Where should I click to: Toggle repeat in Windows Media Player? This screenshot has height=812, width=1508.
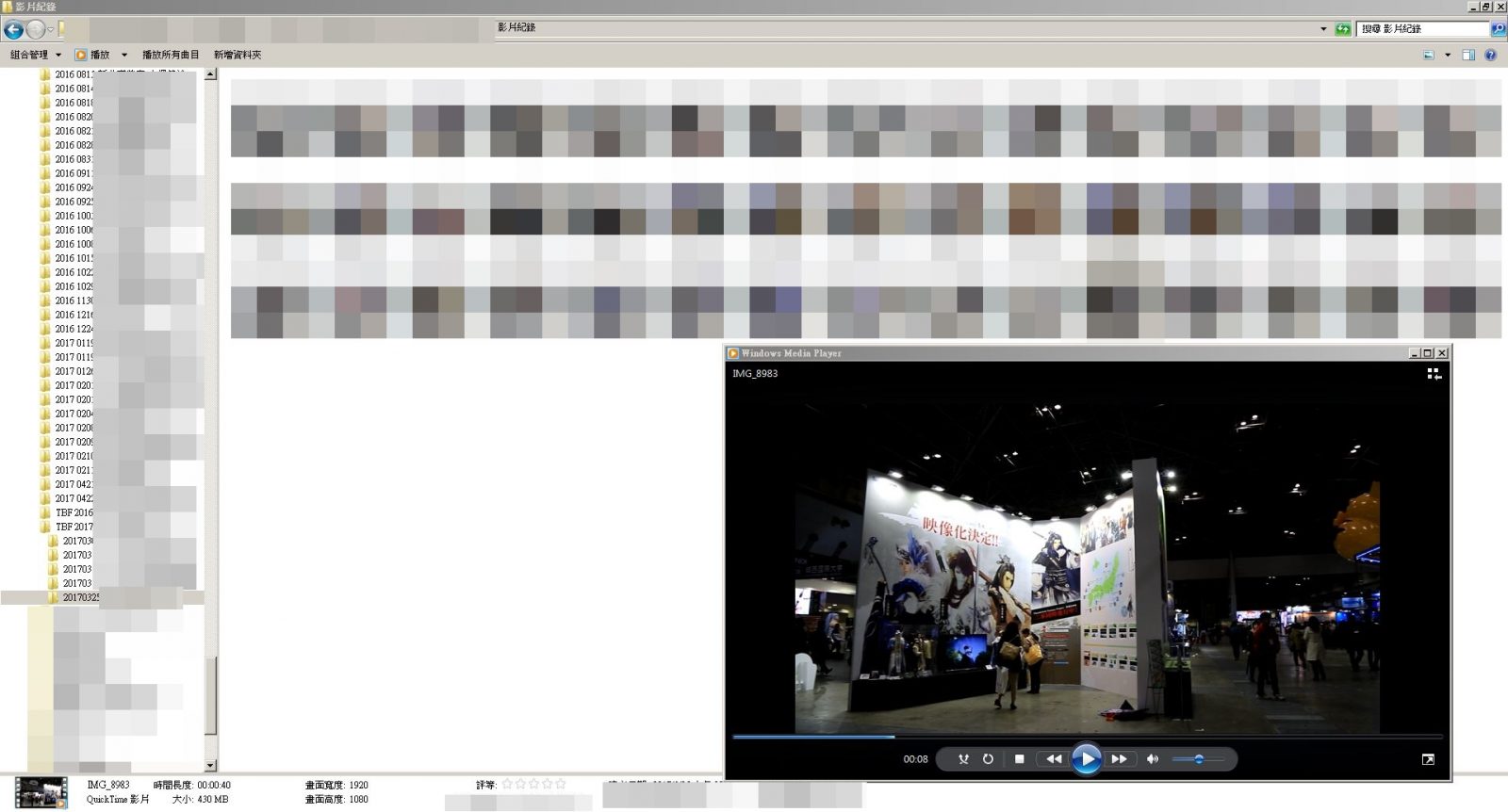988,758
